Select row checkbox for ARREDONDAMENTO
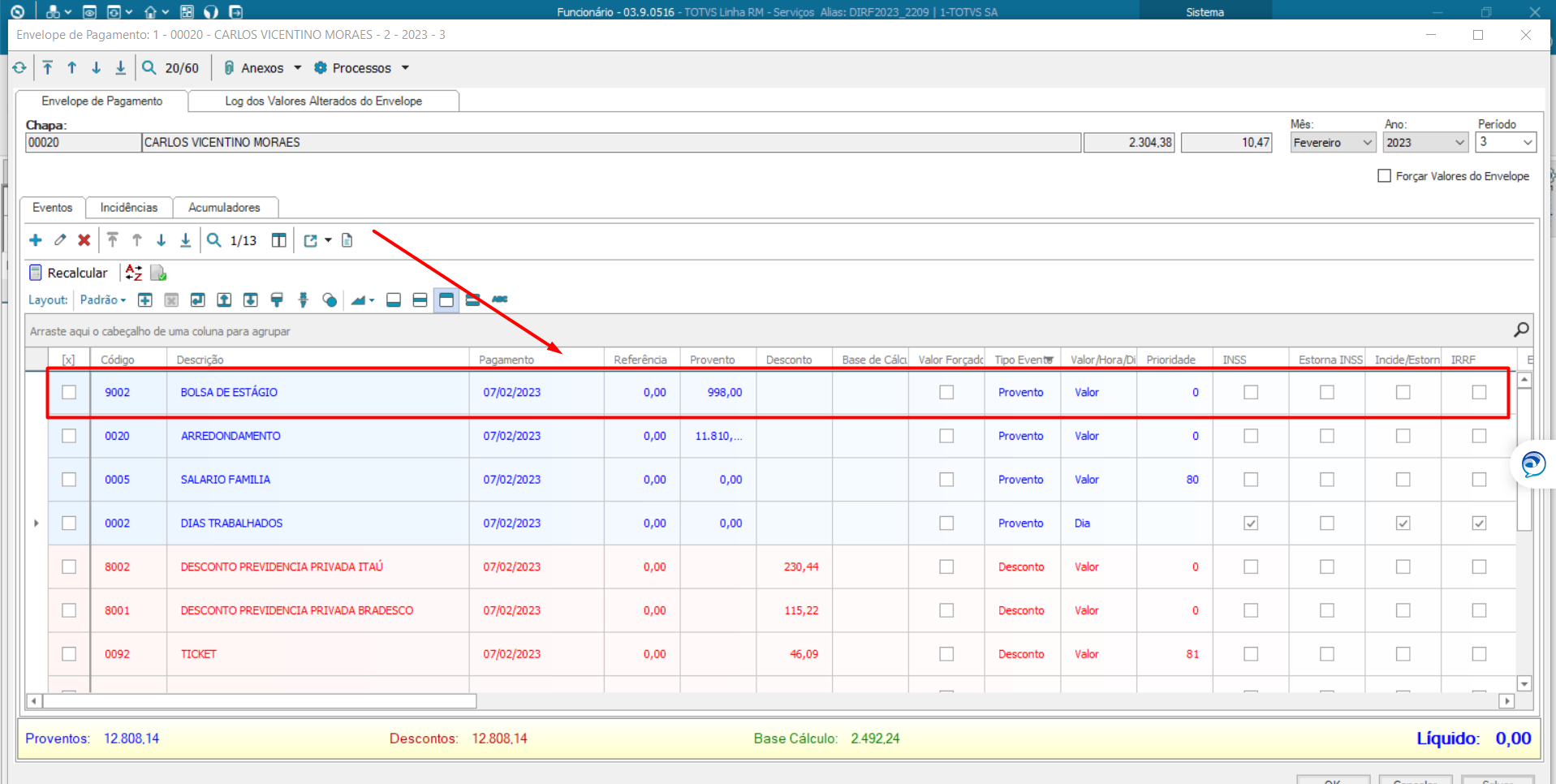Viewport: 1556px width, 784px height. (69, 436)
